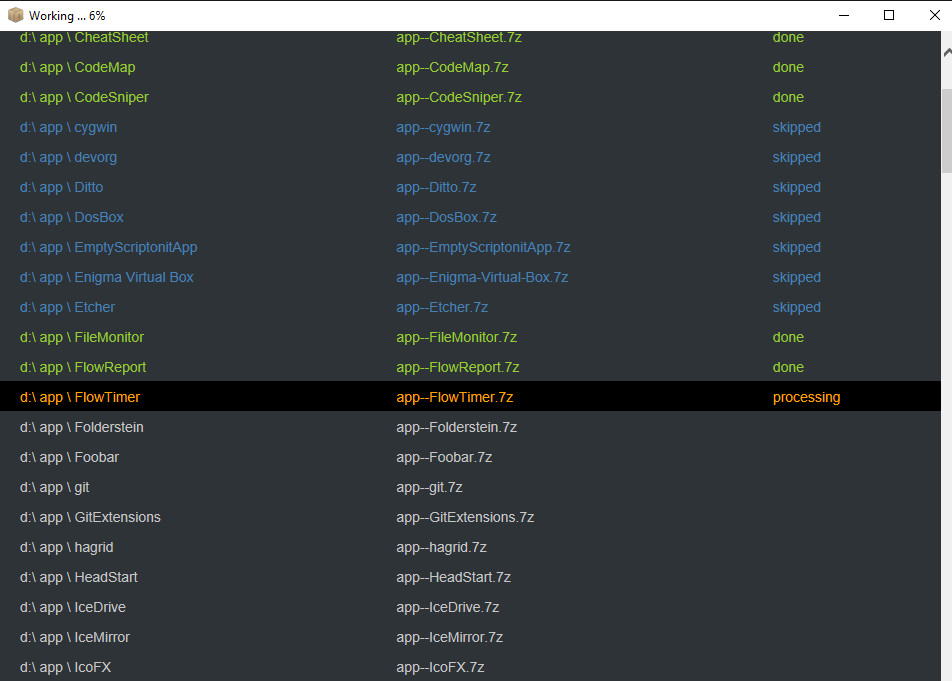Select the d:\ app \ IceMirror row
The width and height of the screenshot is (952, 681).
pos(471,638)
